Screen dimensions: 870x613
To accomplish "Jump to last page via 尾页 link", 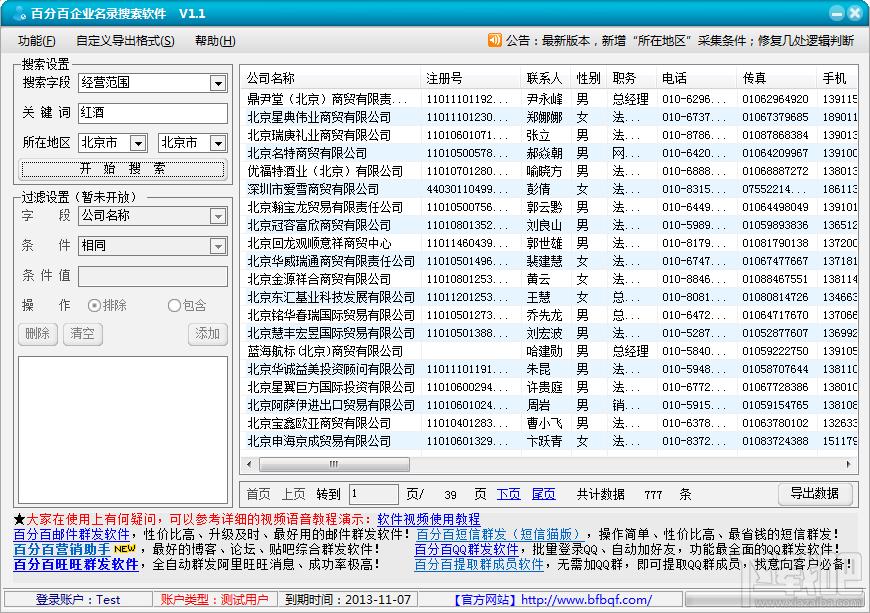I will click(x=543, y=494).
